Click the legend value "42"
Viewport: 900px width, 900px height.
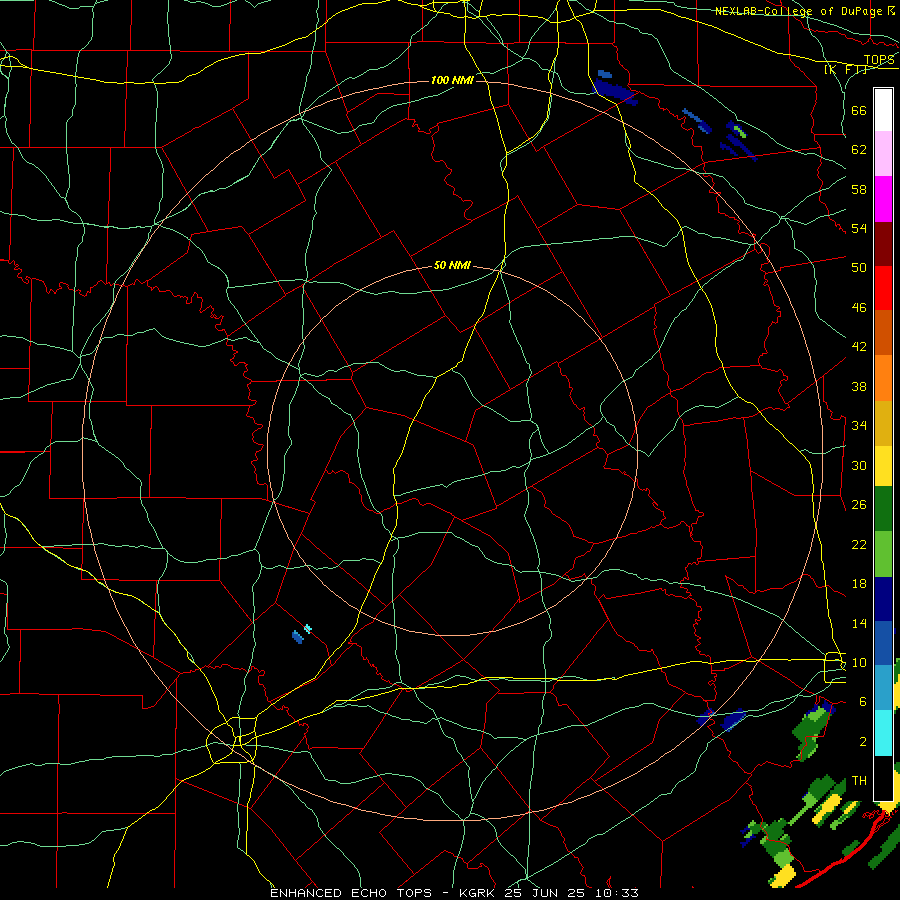(x=859, y=347)
